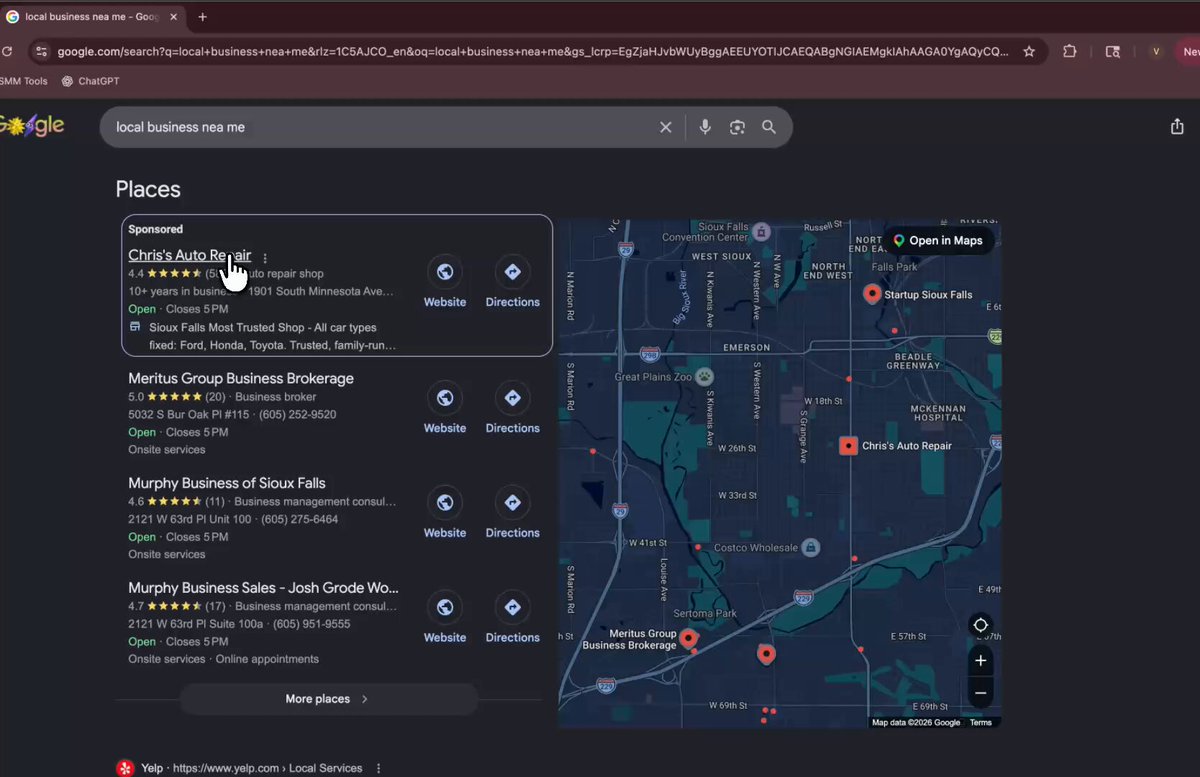Click the Chris's Auto Repair map marker
The height and width of the screenshot is (777, 1200).
848,446
